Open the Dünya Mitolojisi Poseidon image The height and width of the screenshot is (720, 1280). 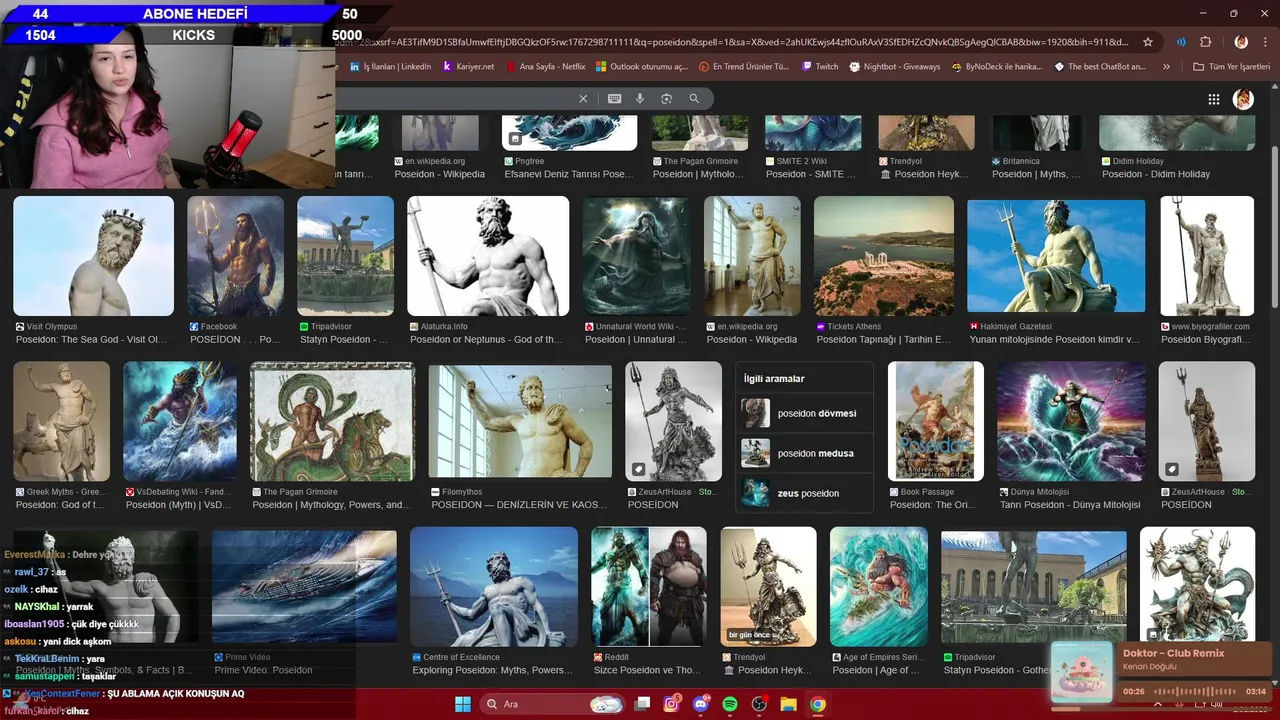(1071, 421)
